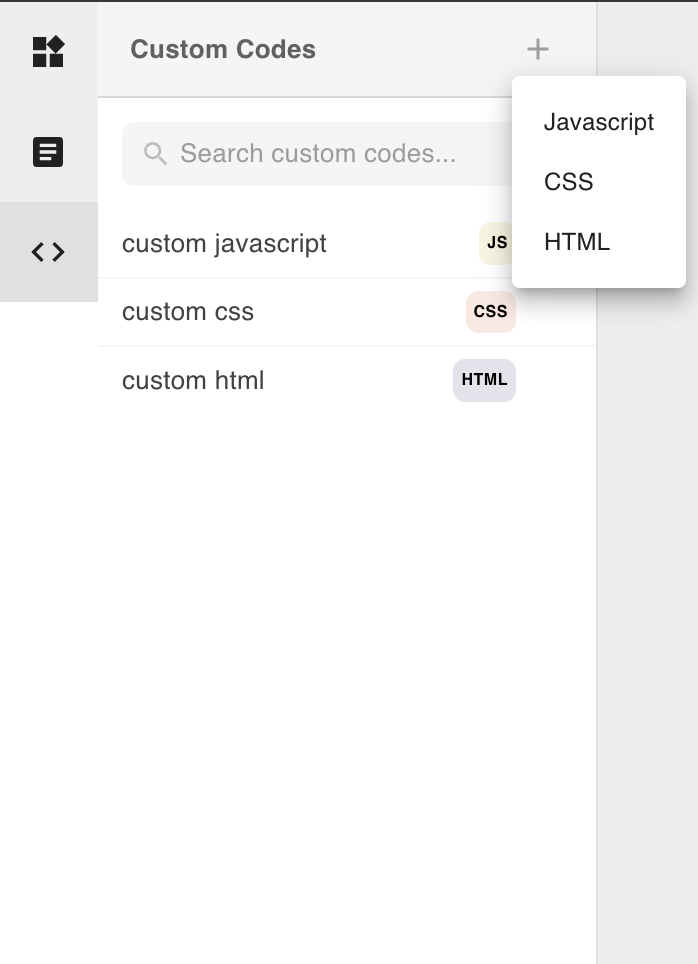Open the custom javascript entry
Viewport: 698px width, 964px height.
224,244
